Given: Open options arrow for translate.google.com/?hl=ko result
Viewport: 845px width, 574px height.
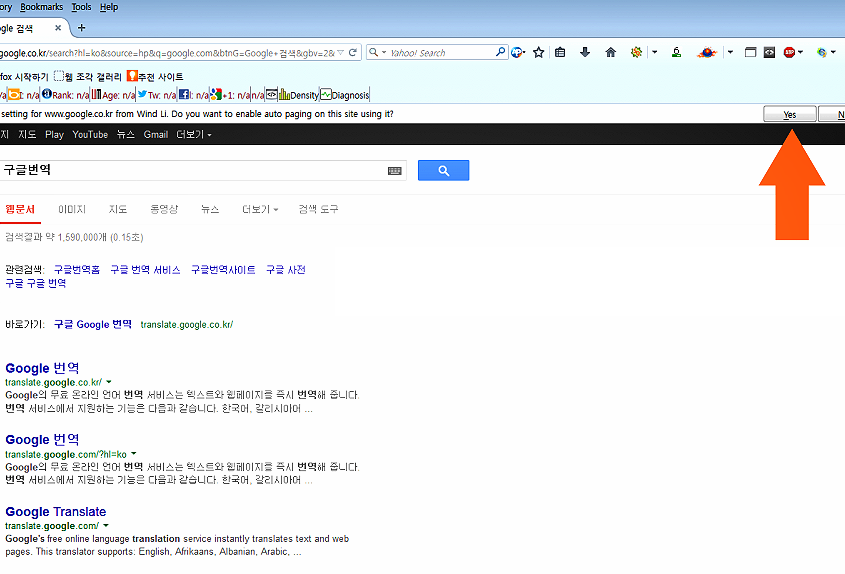Looking at the screenshot, I should coord(134,453).
